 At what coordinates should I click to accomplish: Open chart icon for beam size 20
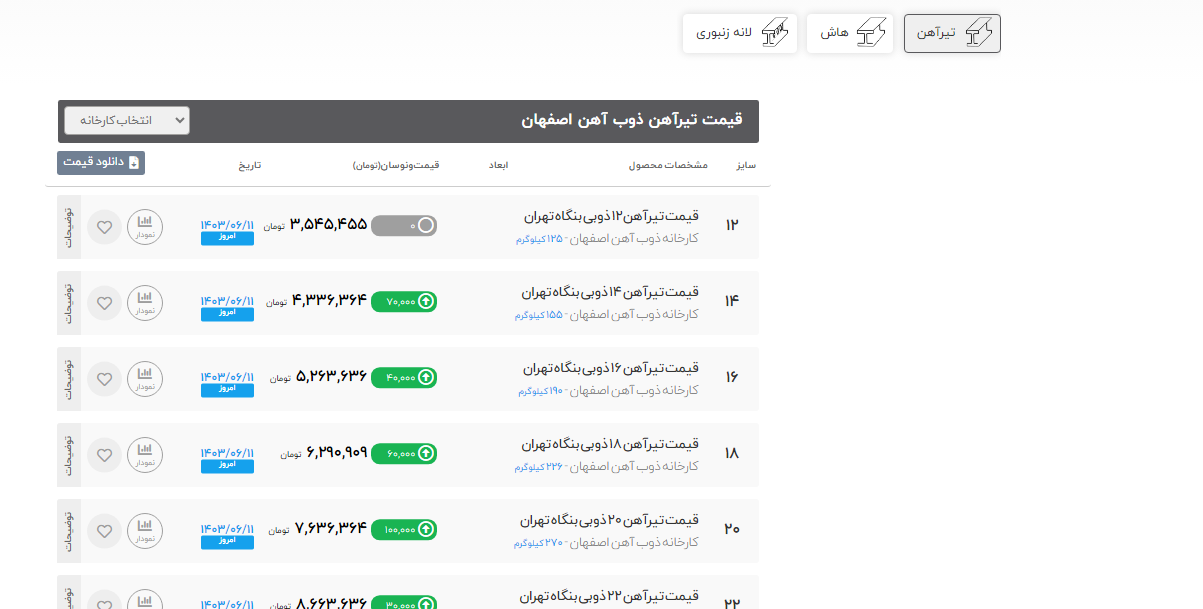145,530
